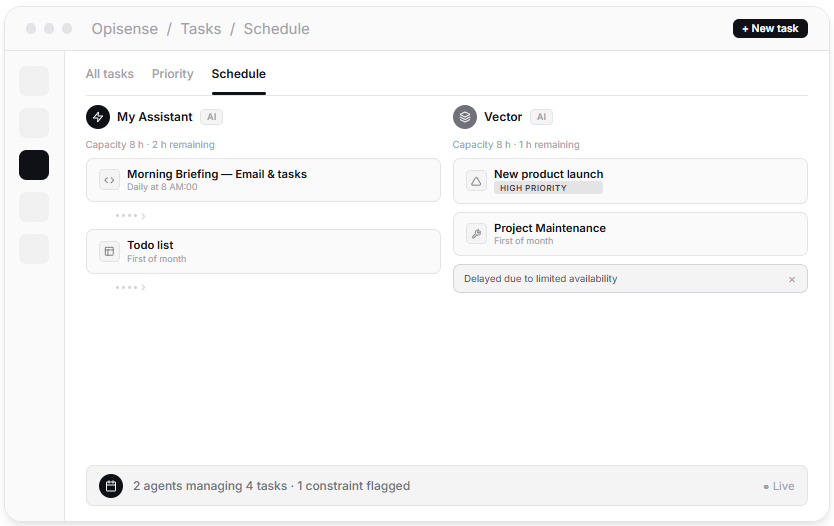
Task: Select the active black sidebar item
Action: 34,165
